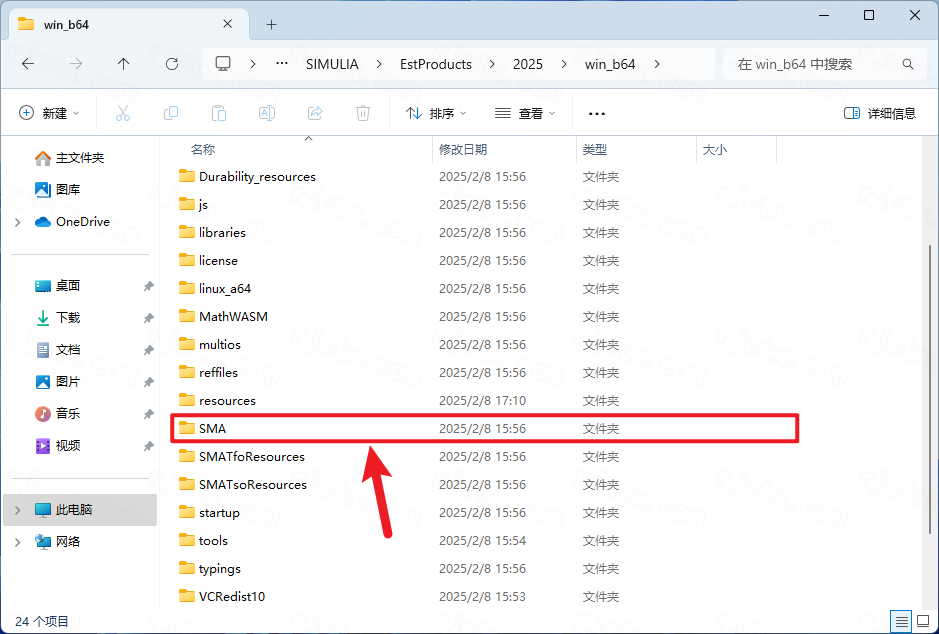
Task: Open the toolbar See more ellipsis menu
Action: [597, 113]
